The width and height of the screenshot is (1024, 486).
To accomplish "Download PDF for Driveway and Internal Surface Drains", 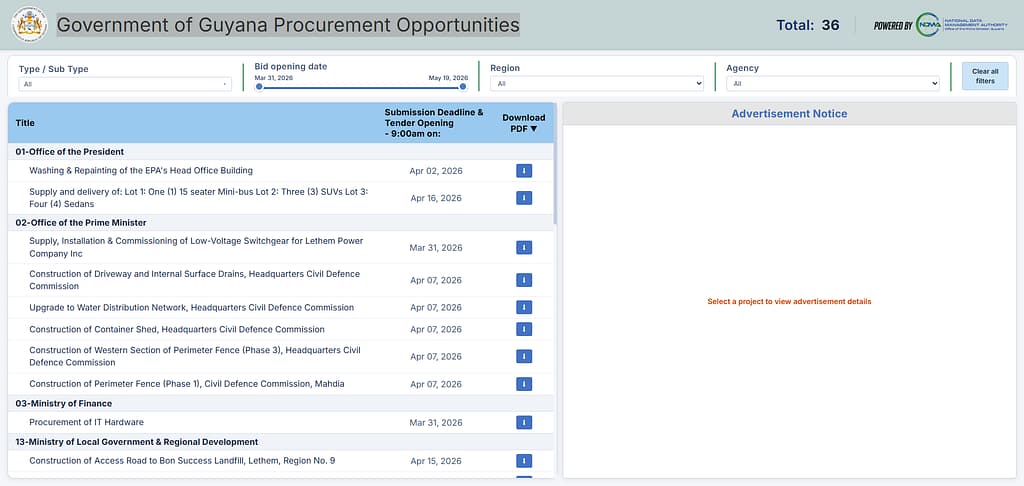I will [x=524, y=280].
